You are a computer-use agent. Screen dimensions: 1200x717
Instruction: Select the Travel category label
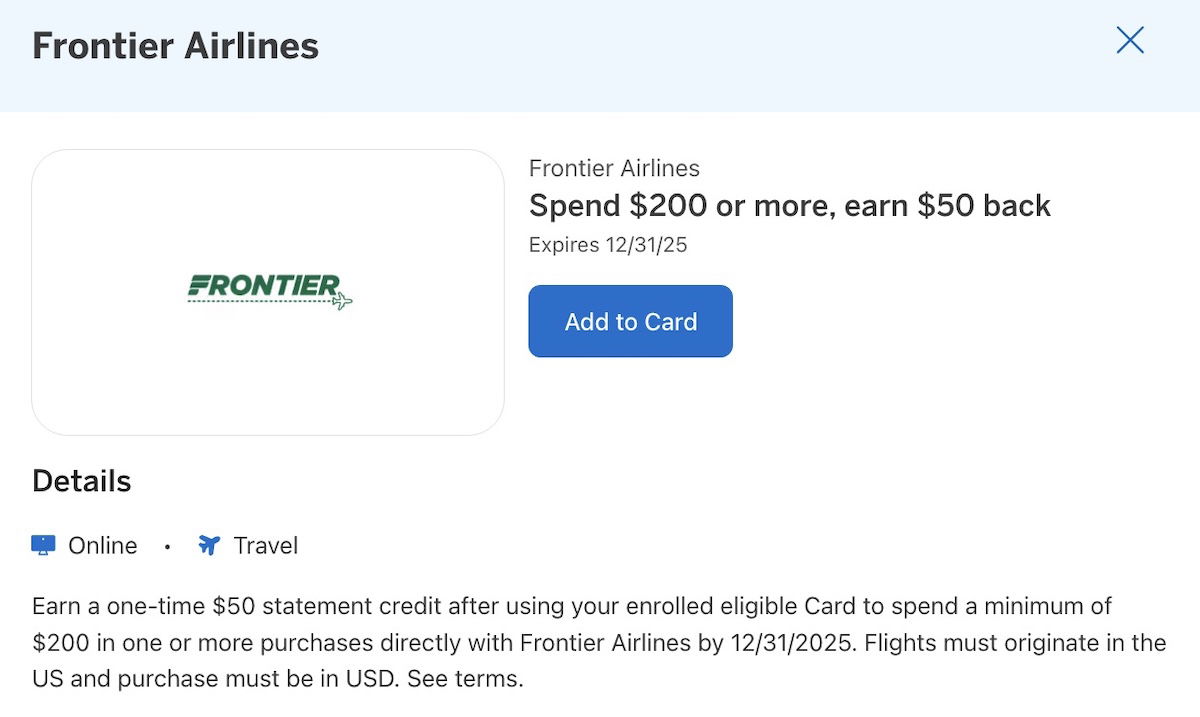point(266,545)
